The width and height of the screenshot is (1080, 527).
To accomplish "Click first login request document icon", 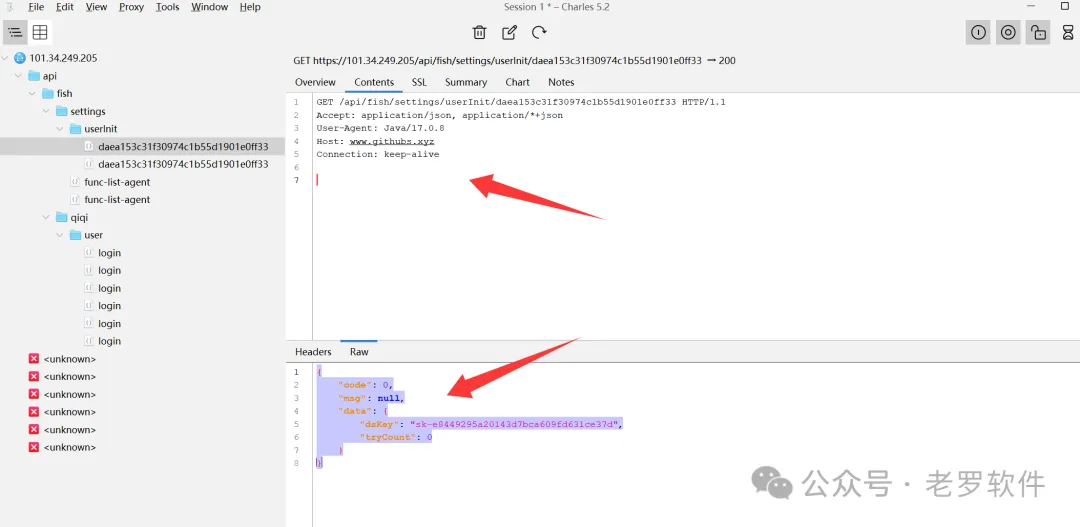I will (89, 253).
